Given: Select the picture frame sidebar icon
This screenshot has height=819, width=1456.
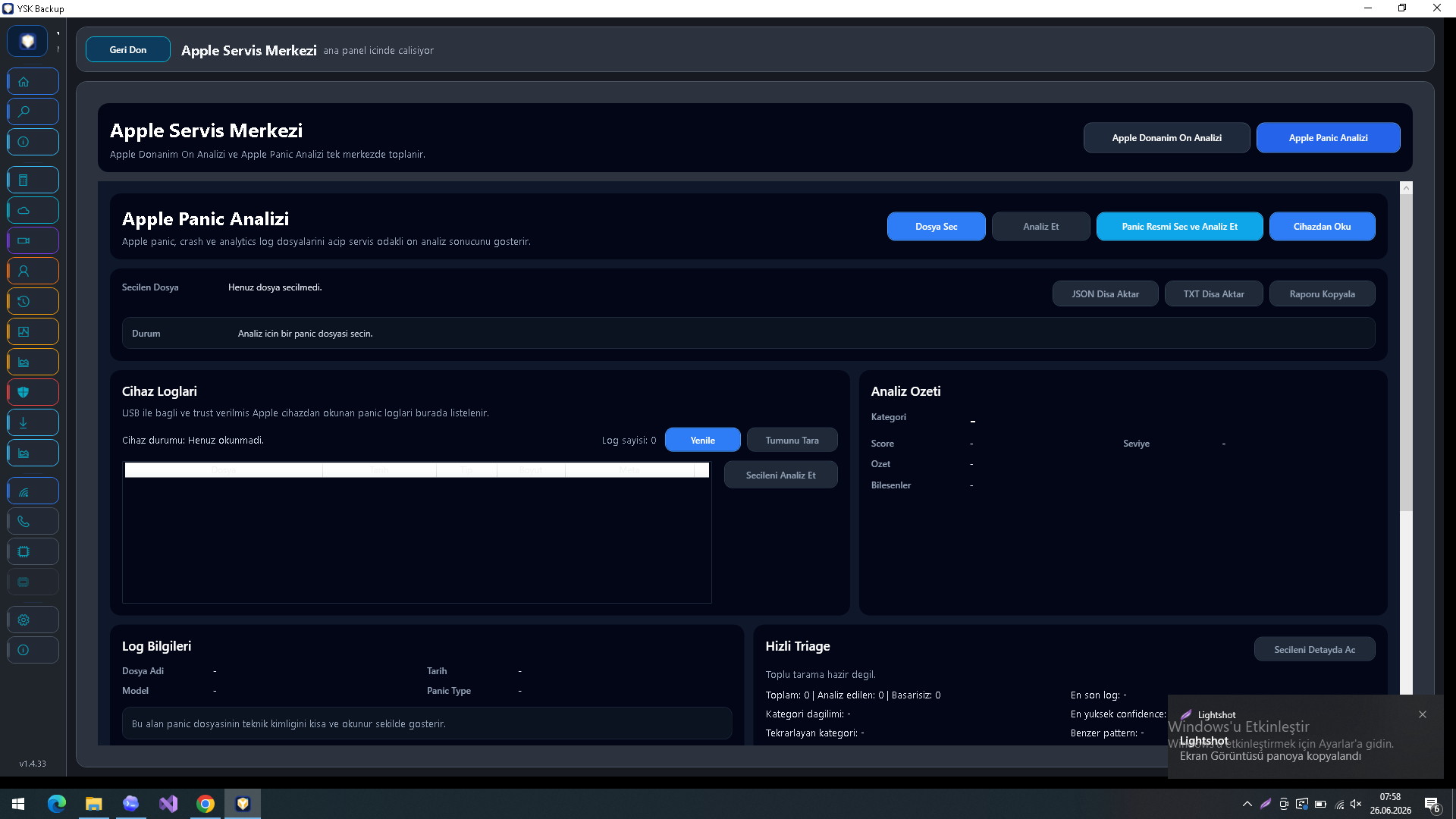Looking at the screenshot, I should coord(33,331).
